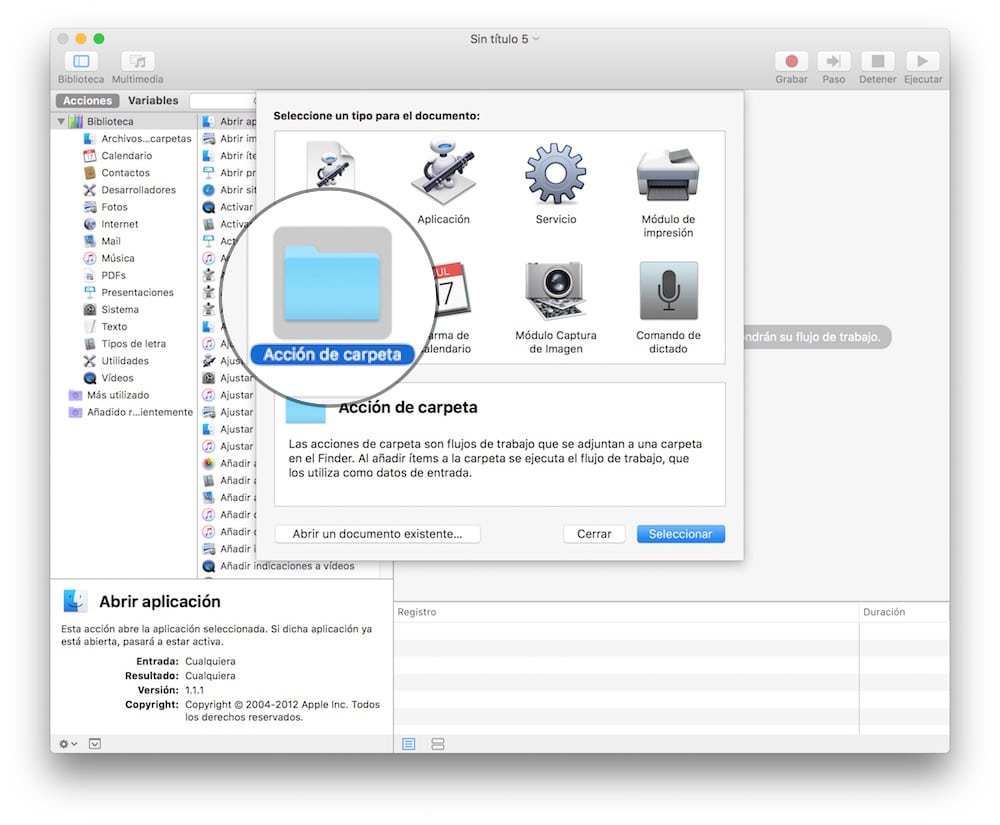Select Módulo Captura de Imagen icon
The width and height of the screenshot is (1000, 825).
pyautogui.click(x=556, y=291)
